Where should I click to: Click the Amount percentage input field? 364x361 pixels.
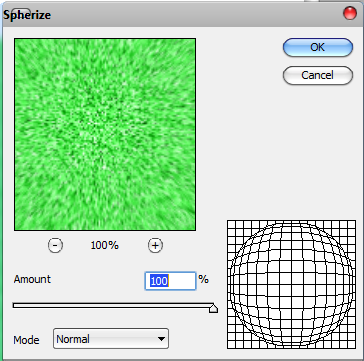170,281
